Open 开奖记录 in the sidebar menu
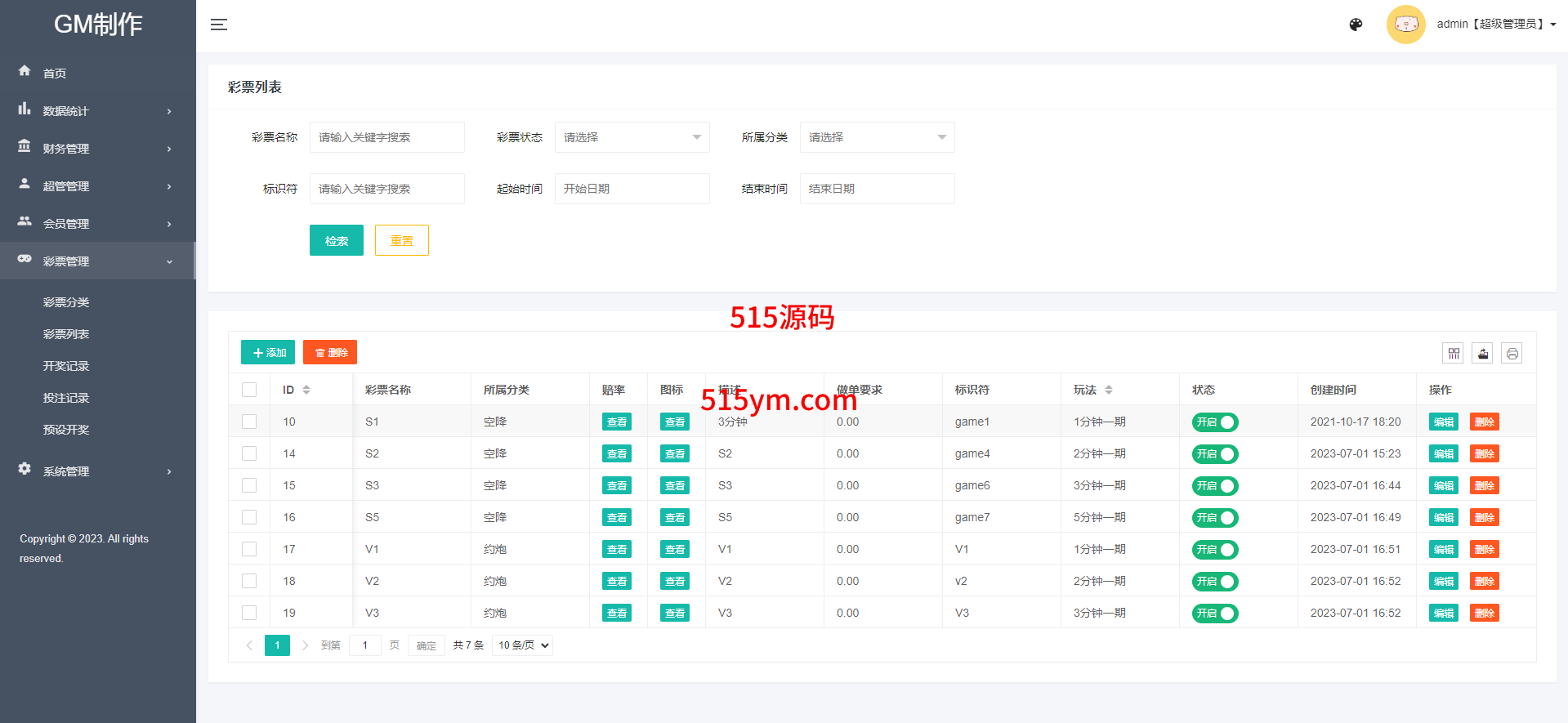 (66, 366)
